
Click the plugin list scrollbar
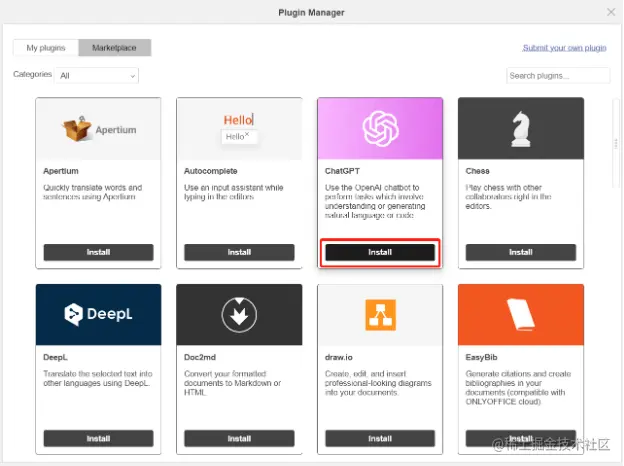click(x=616, y=143)
